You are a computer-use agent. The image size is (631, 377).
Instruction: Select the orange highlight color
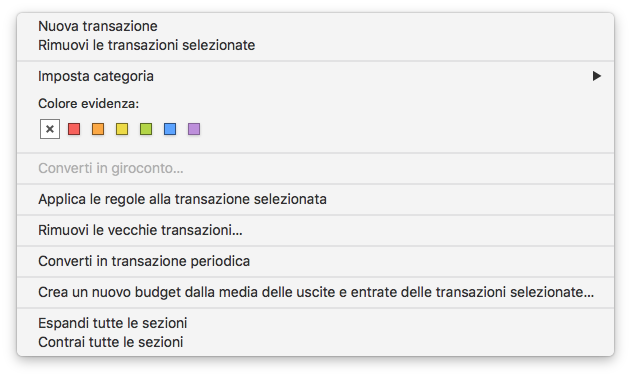click(98, 129)
